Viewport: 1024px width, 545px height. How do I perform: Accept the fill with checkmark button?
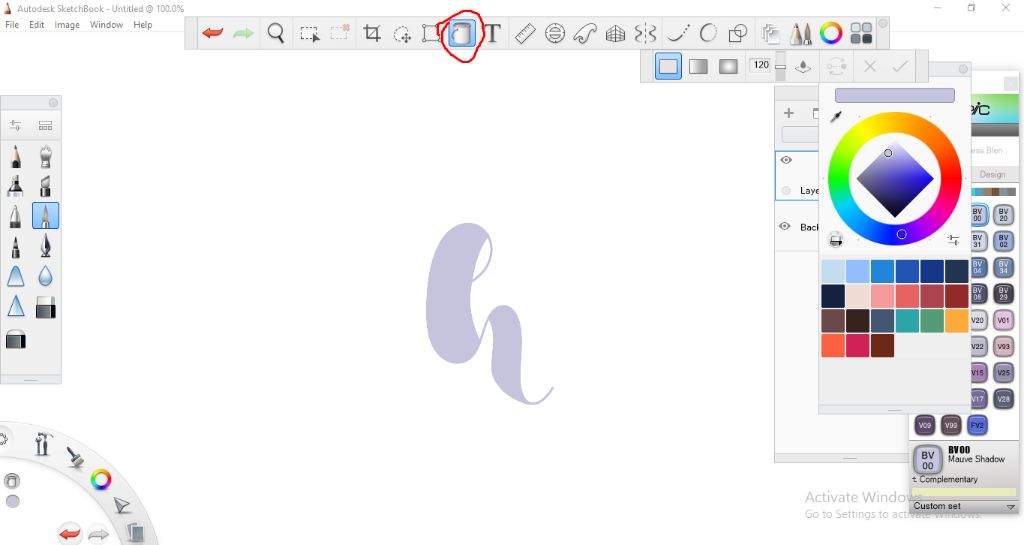pyautogui.click(x=900, y=66)
